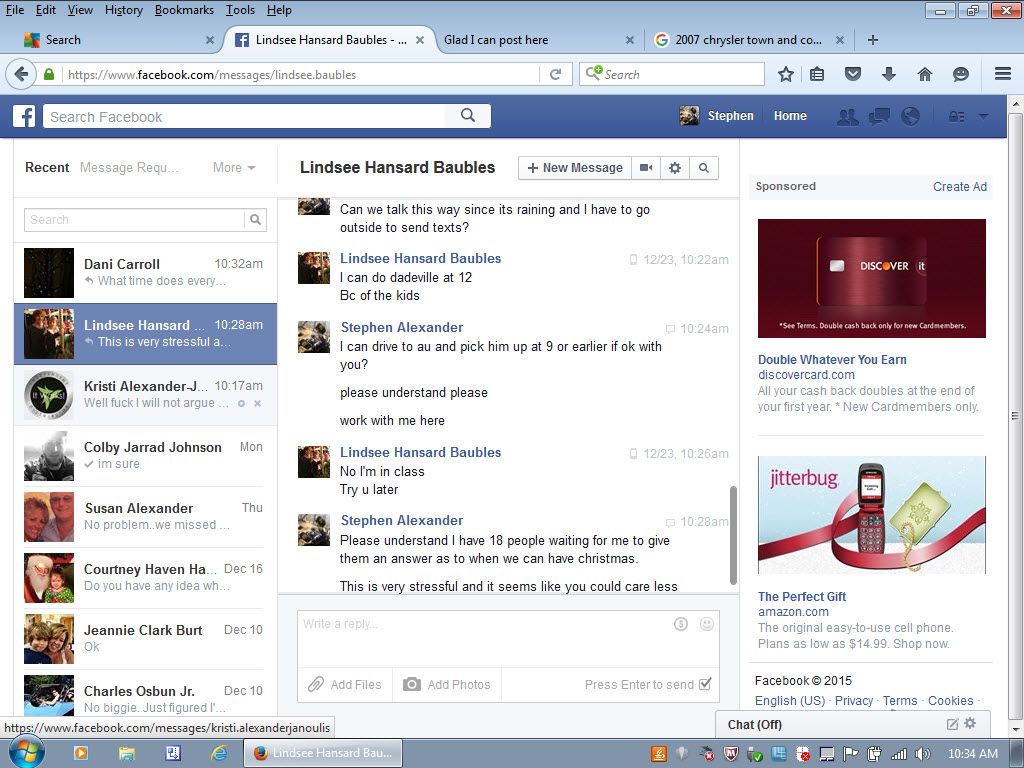Switch to the Glad I can post here tab
The width and height of the screenshot is (1024, 768).
click(x=530, y=40)
